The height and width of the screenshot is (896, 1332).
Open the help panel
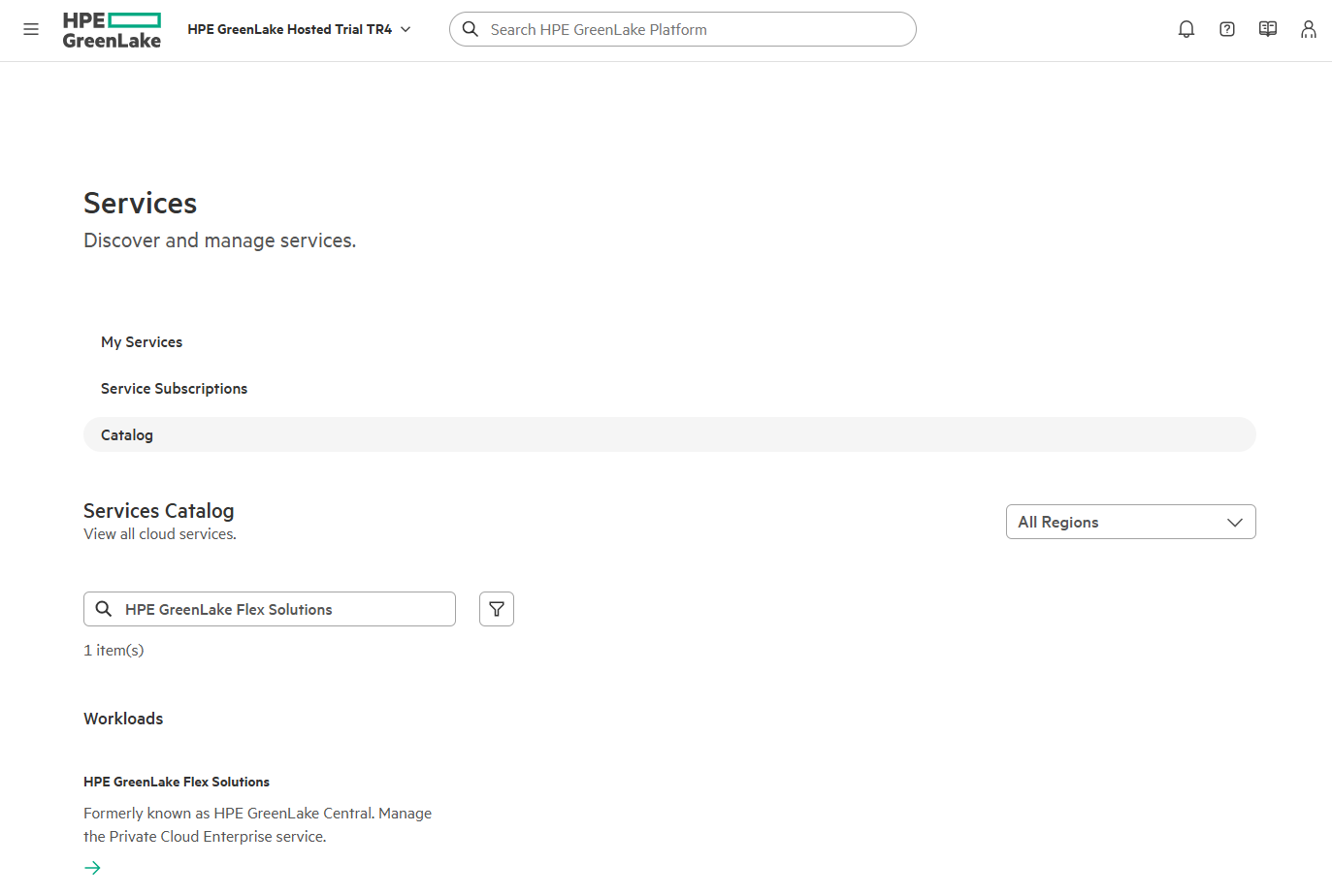point(1226,29)
